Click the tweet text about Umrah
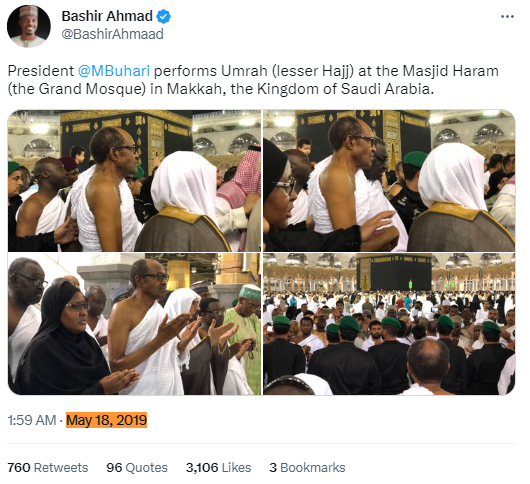Image resolution: width=530 pixels, height=484 pixels. pyautogui.click(x=253, y=80)
